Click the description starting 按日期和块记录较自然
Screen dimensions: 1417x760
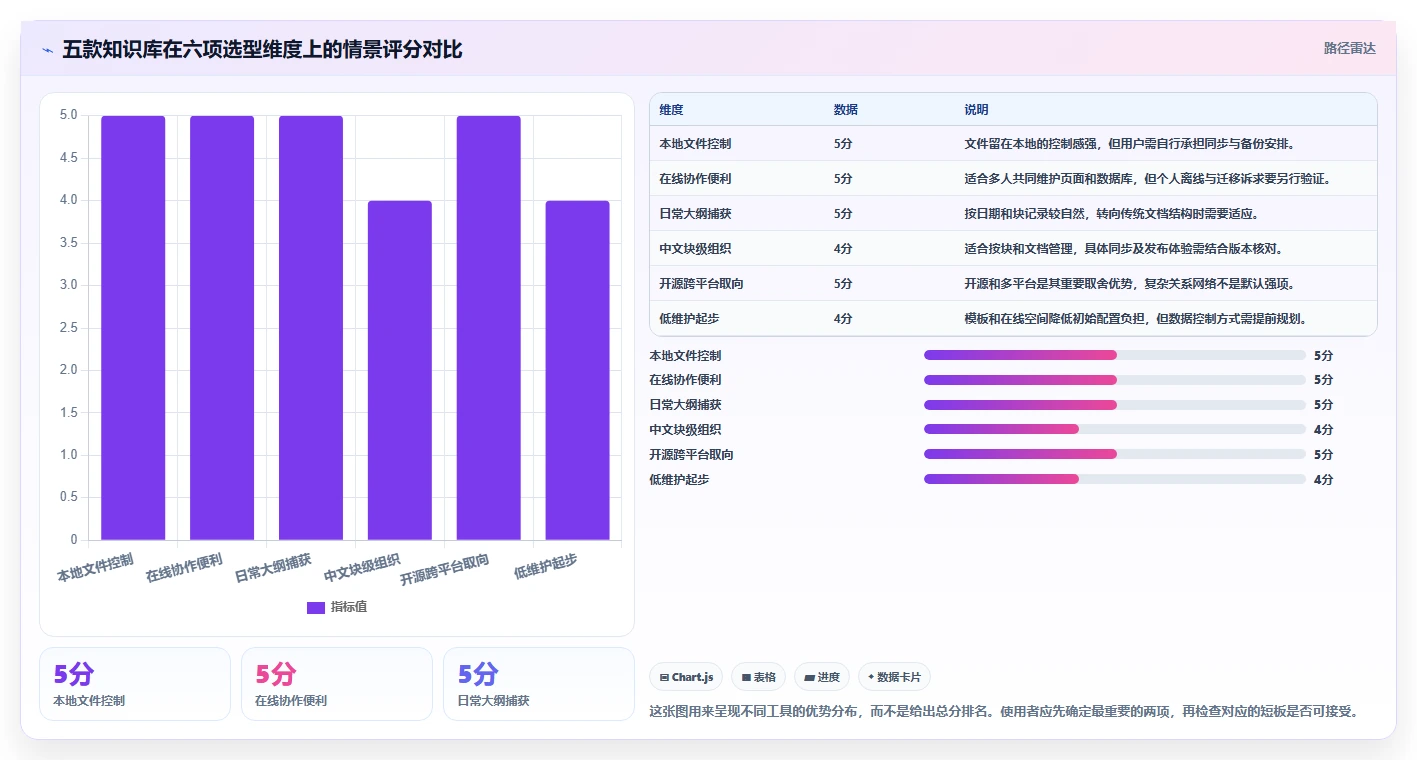click(x=1111, y=213)
